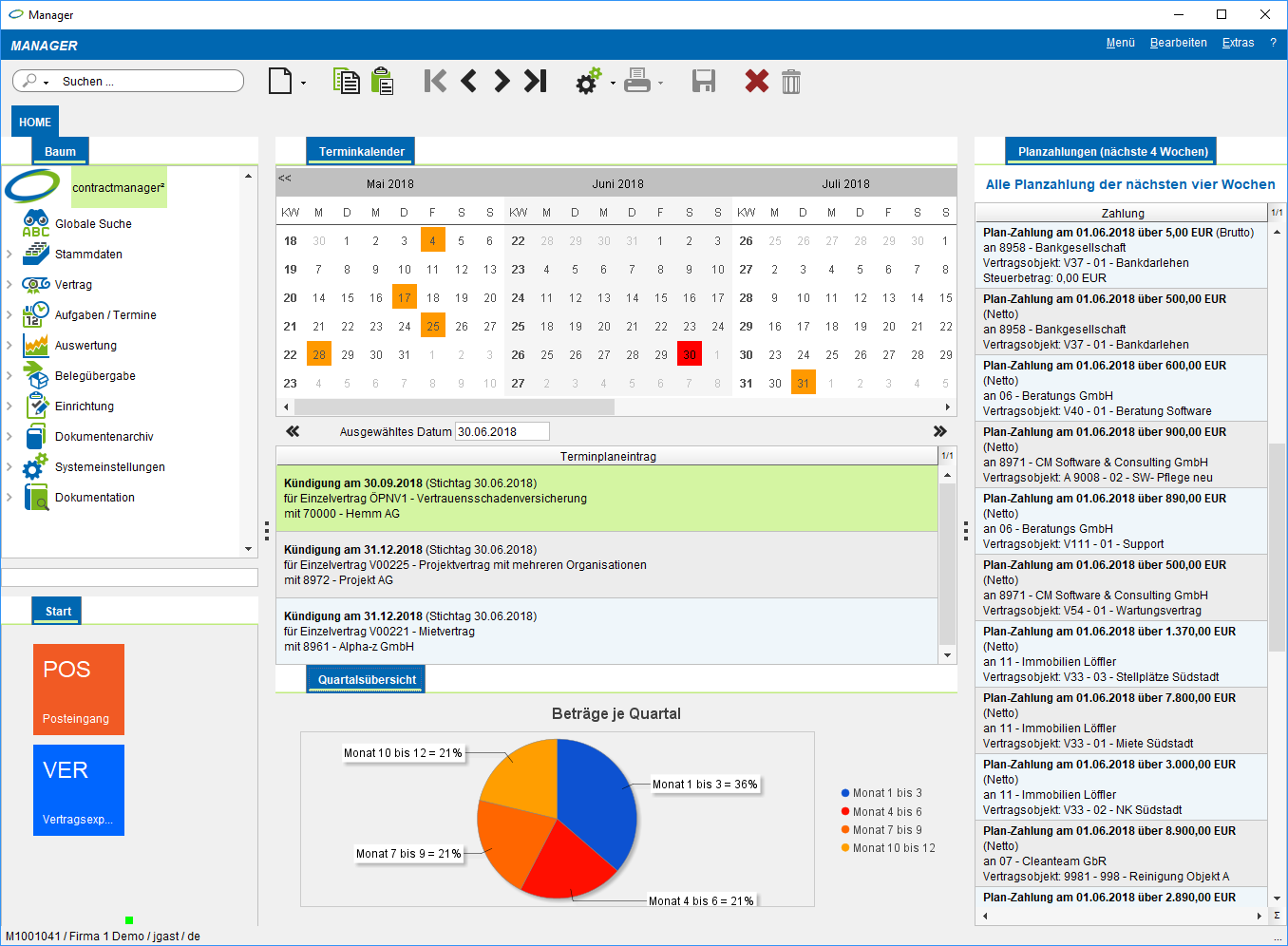Jump to the last record

coord(536,81)
